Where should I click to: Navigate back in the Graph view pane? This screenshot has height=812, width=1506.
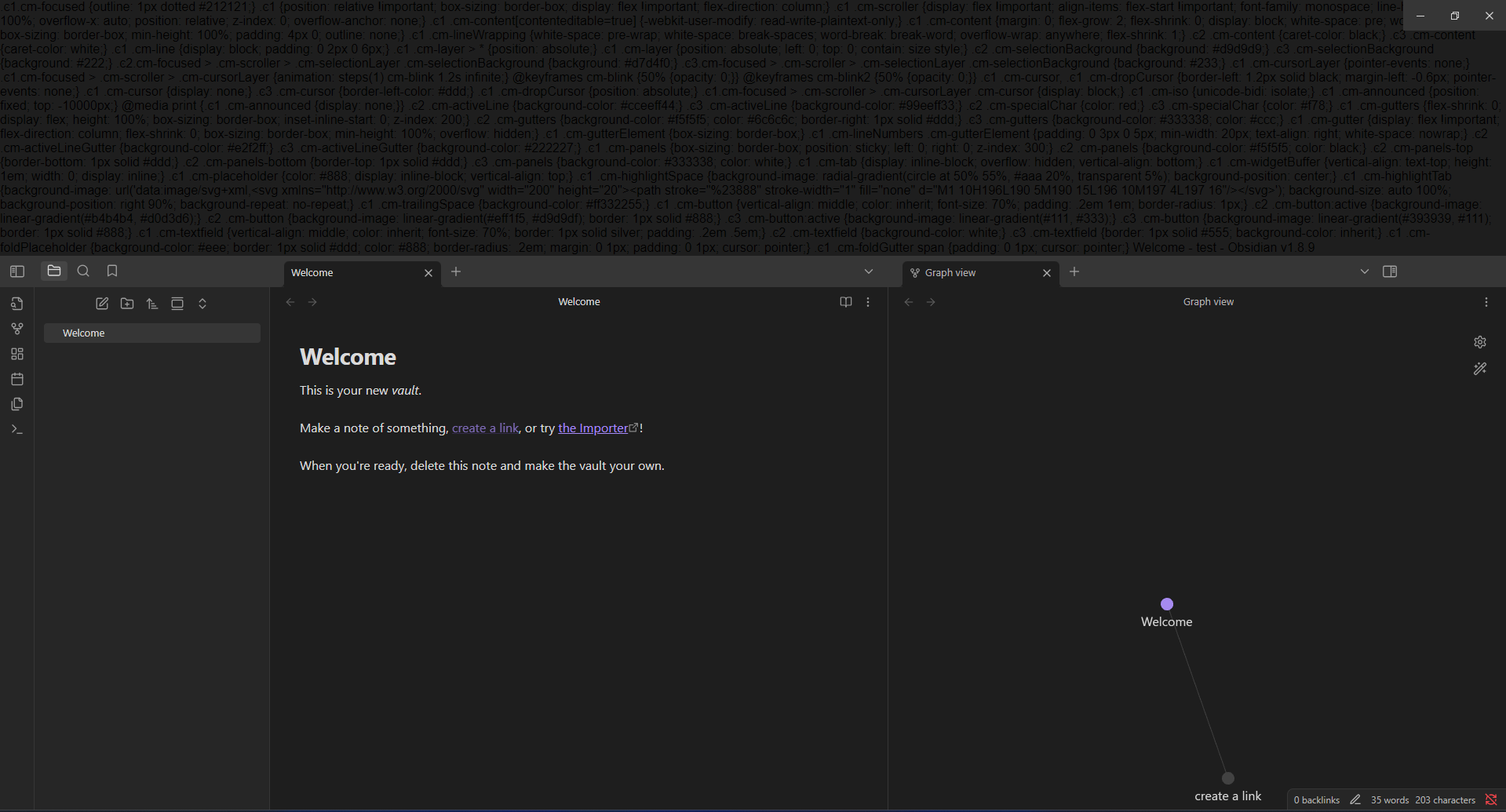coord(909,302)
